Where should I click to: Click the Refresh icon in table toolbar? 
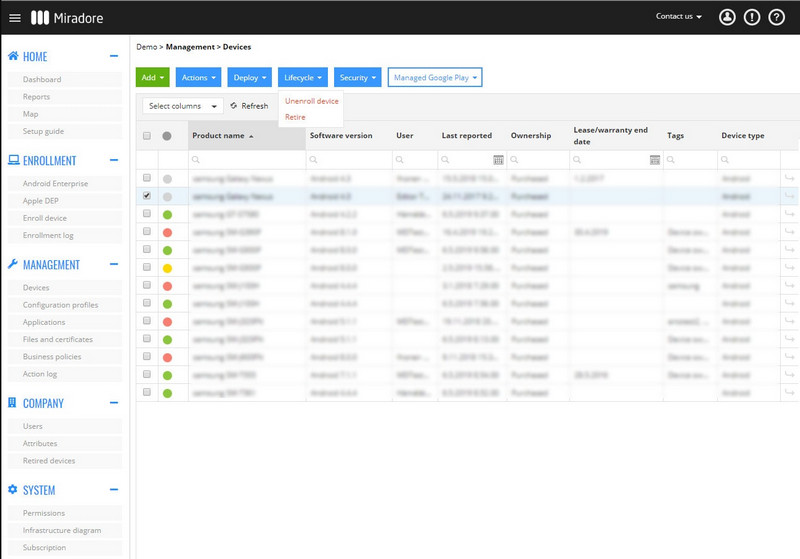pos(234,106)
